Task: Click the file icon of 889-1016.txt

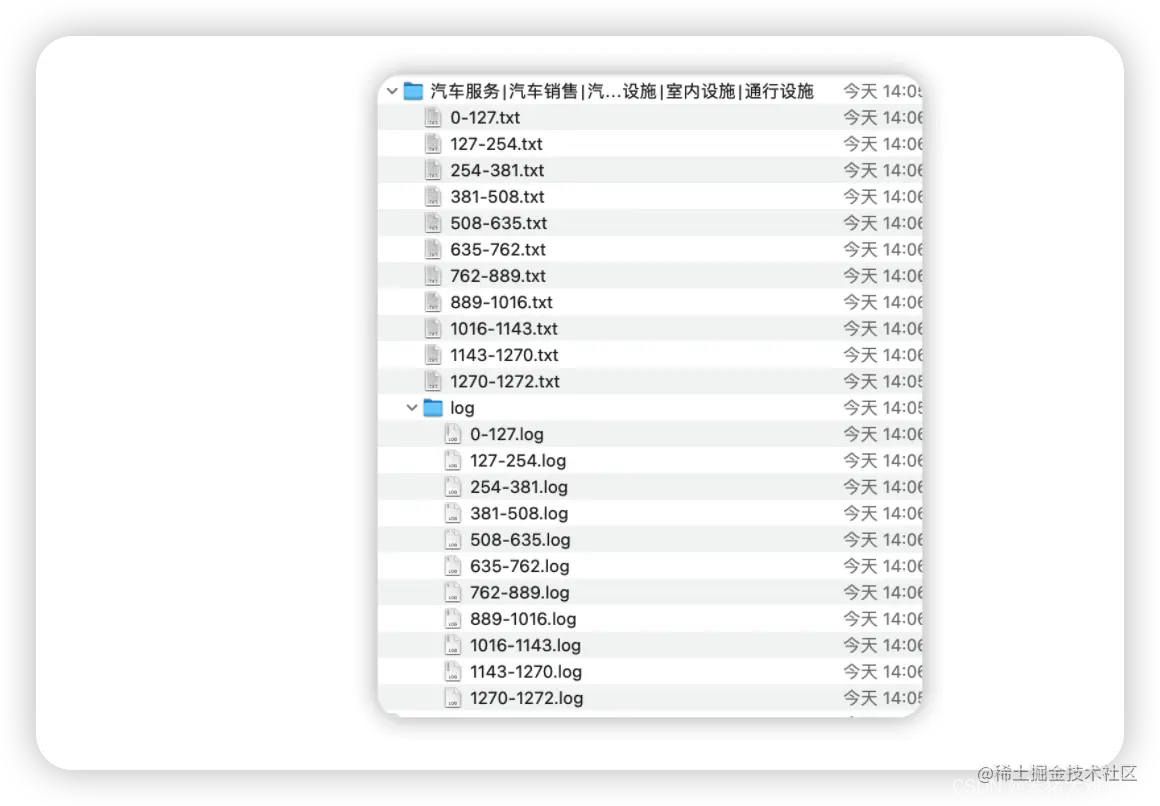Action: click(x=434, y=302)
